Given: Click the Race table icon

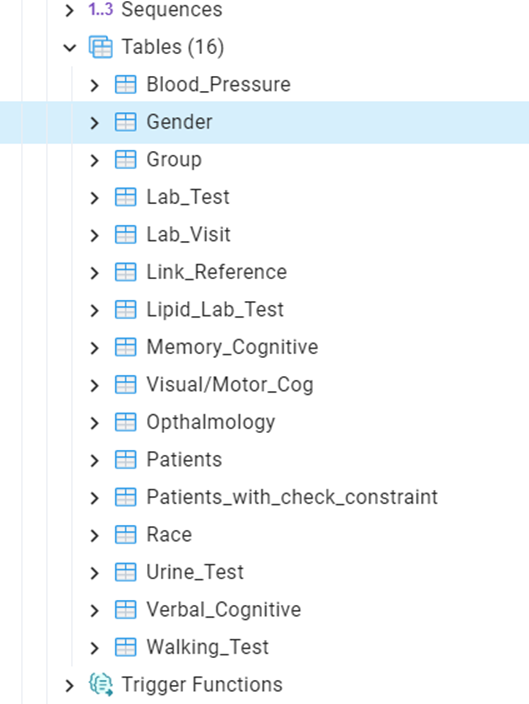Looking at the screenshot, I should tap(125, 535).
